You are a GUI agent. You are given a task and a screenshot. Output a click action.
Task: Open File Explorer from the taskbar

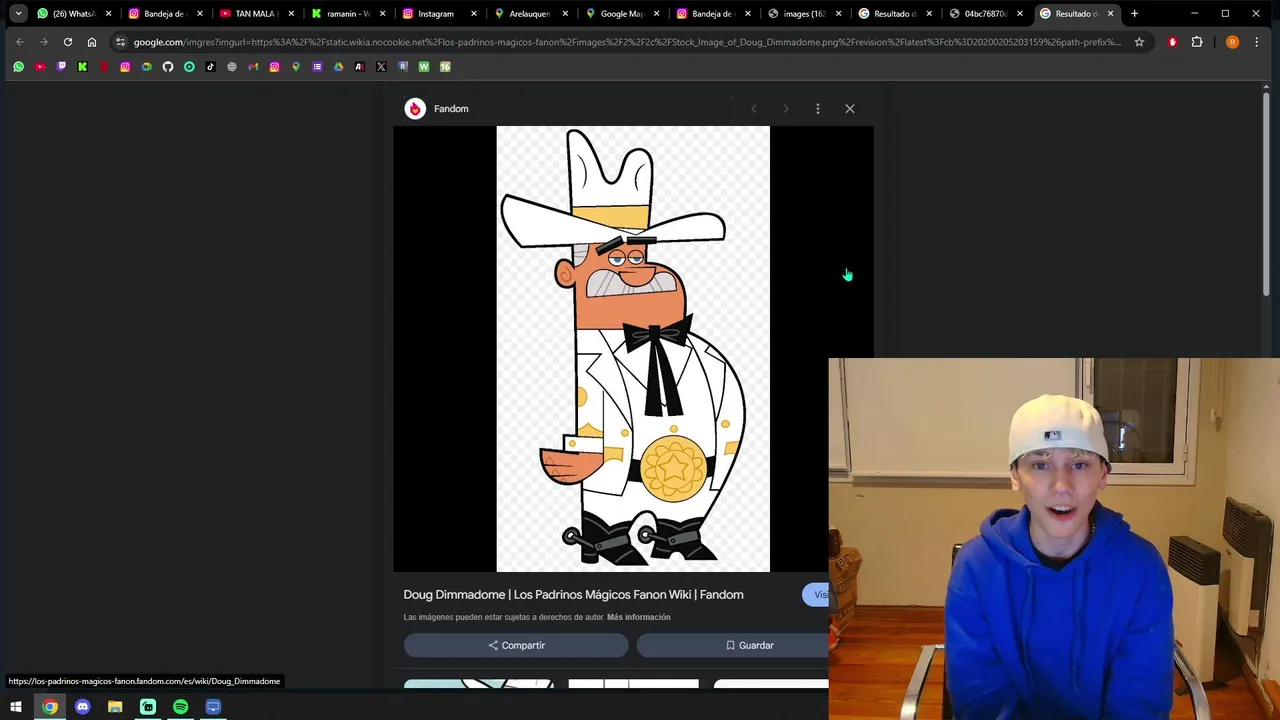click(115, 707)
